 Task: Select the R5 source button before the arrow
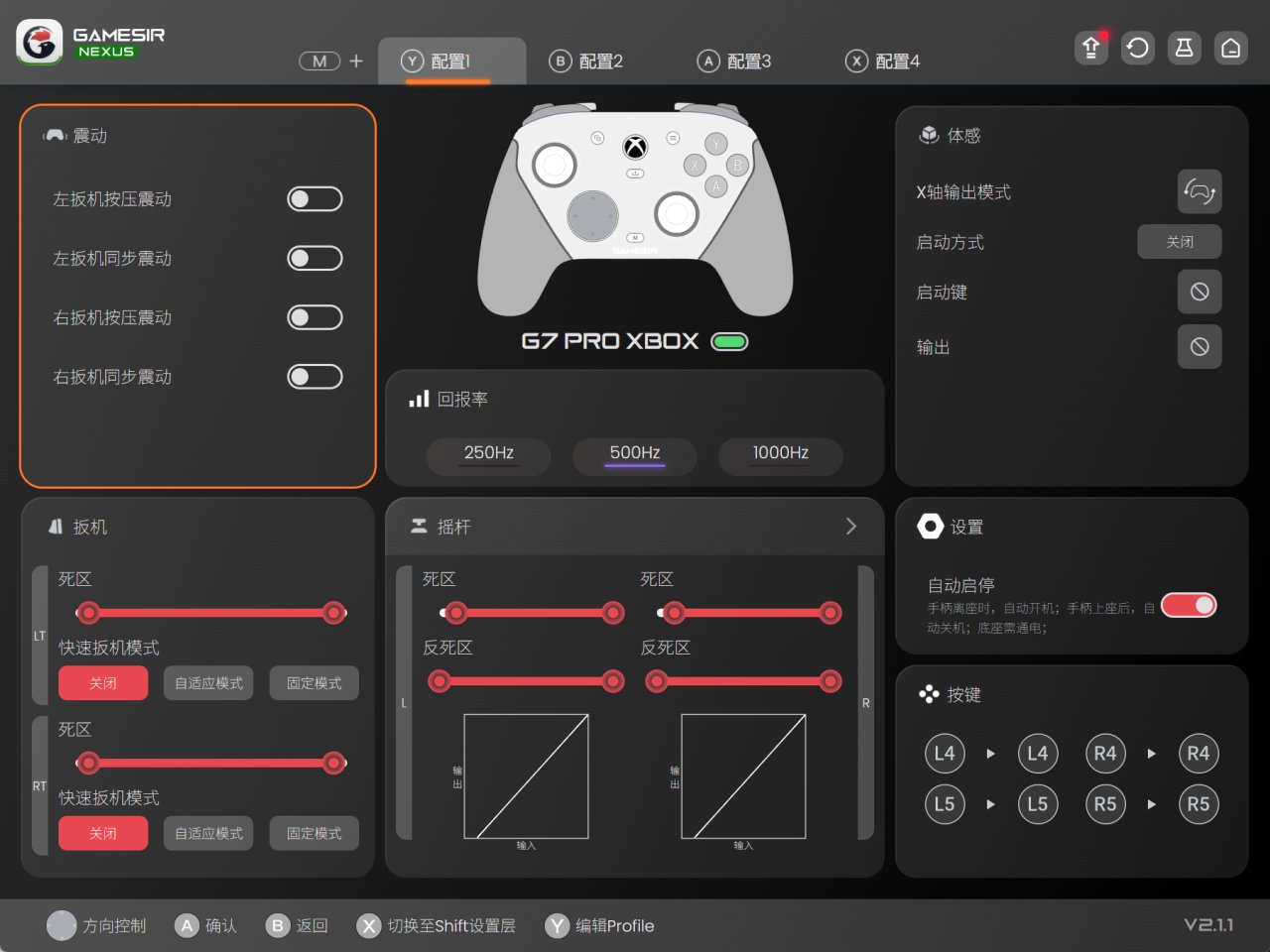tap(1105, 804)
